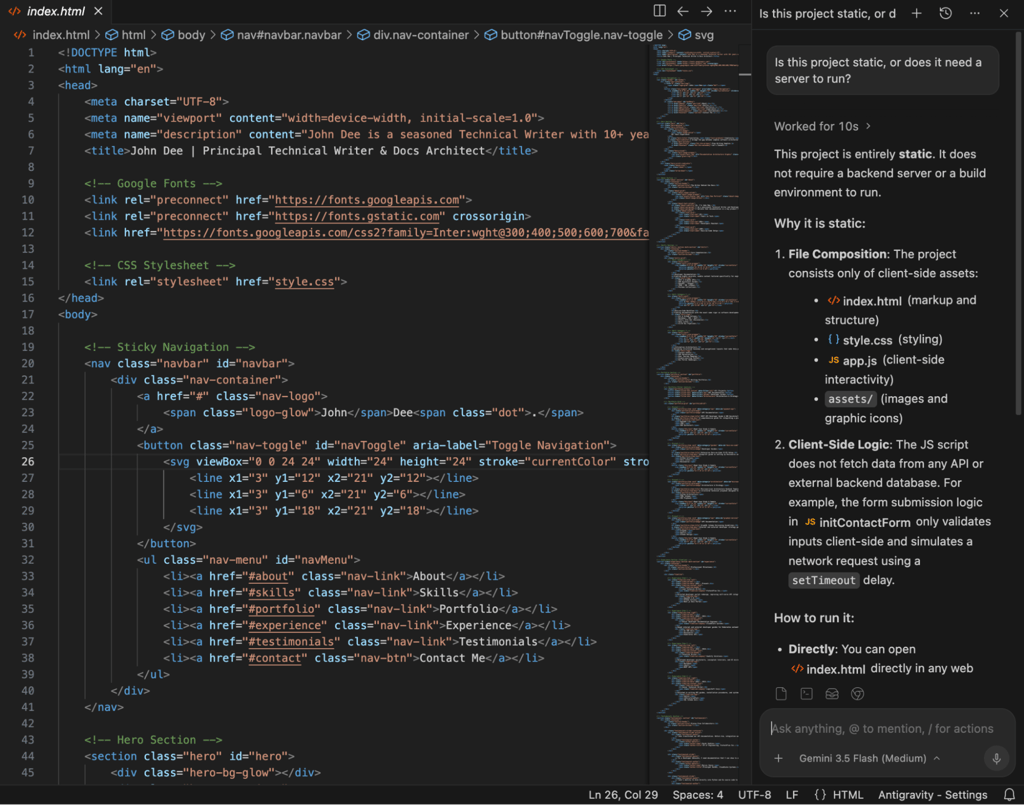Add context with the plus button in chat input
This screenshot has width=1024, height=805.
pyautogui.click(x=778, y=759)
